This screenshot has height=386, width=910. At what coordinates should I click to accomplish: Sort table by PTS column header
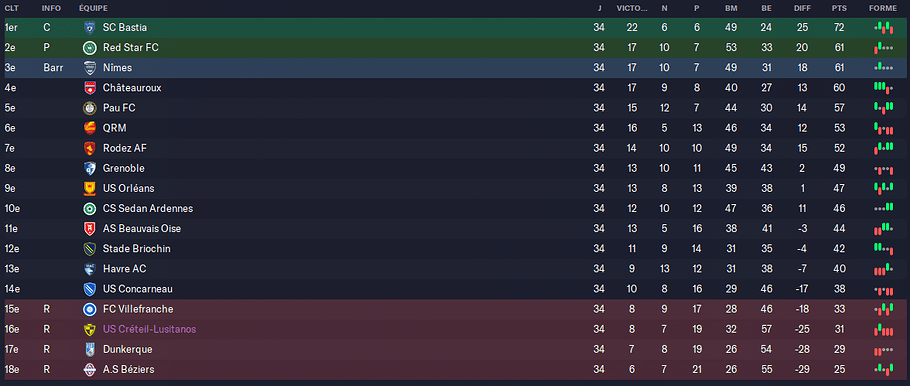coord(838,8)
